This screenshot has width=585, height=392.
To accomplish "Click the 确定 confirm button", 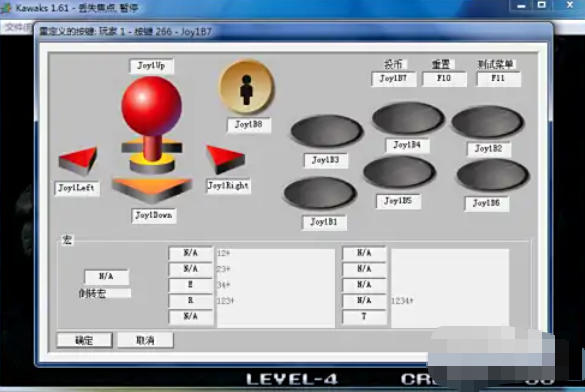I will tap(84, 340).
